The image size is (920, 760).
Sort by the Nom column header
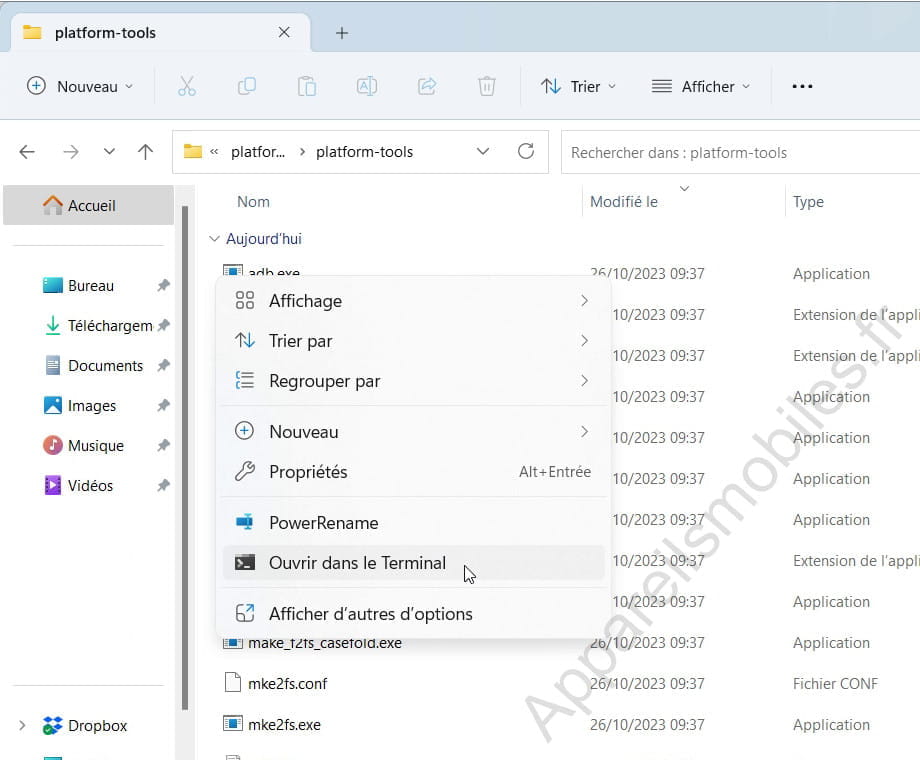click(253, 201)
